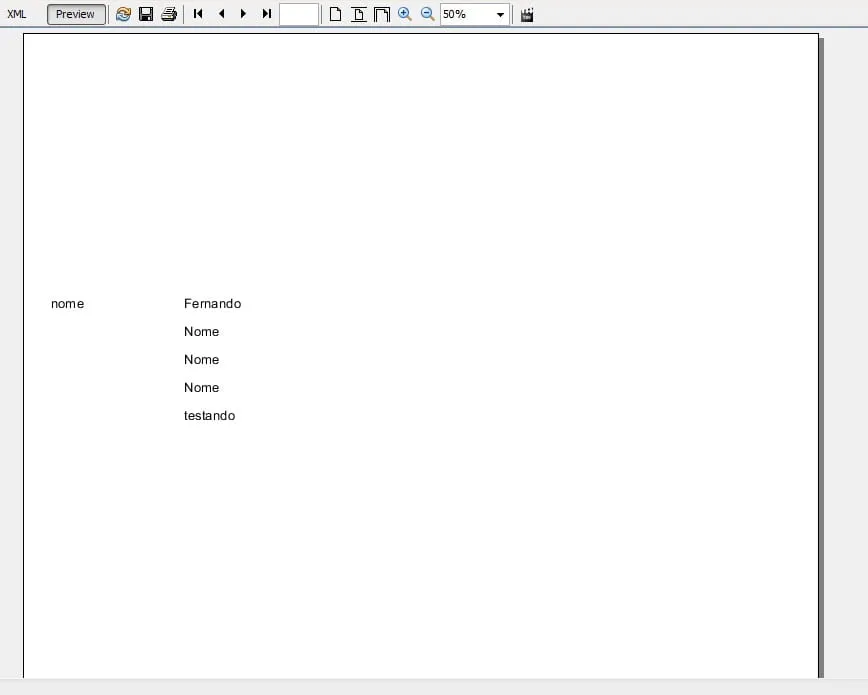Image resolution: width=868 pixels, height=695 pixels.
Task: Click the zoom percentage text field
Action: 465,14
